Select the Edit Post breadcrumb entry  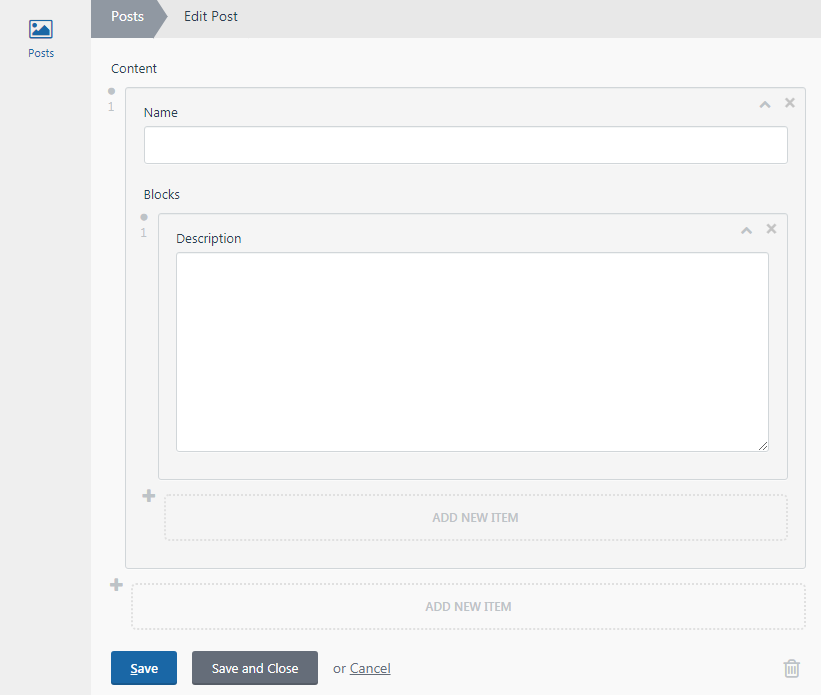click(210, 16)
